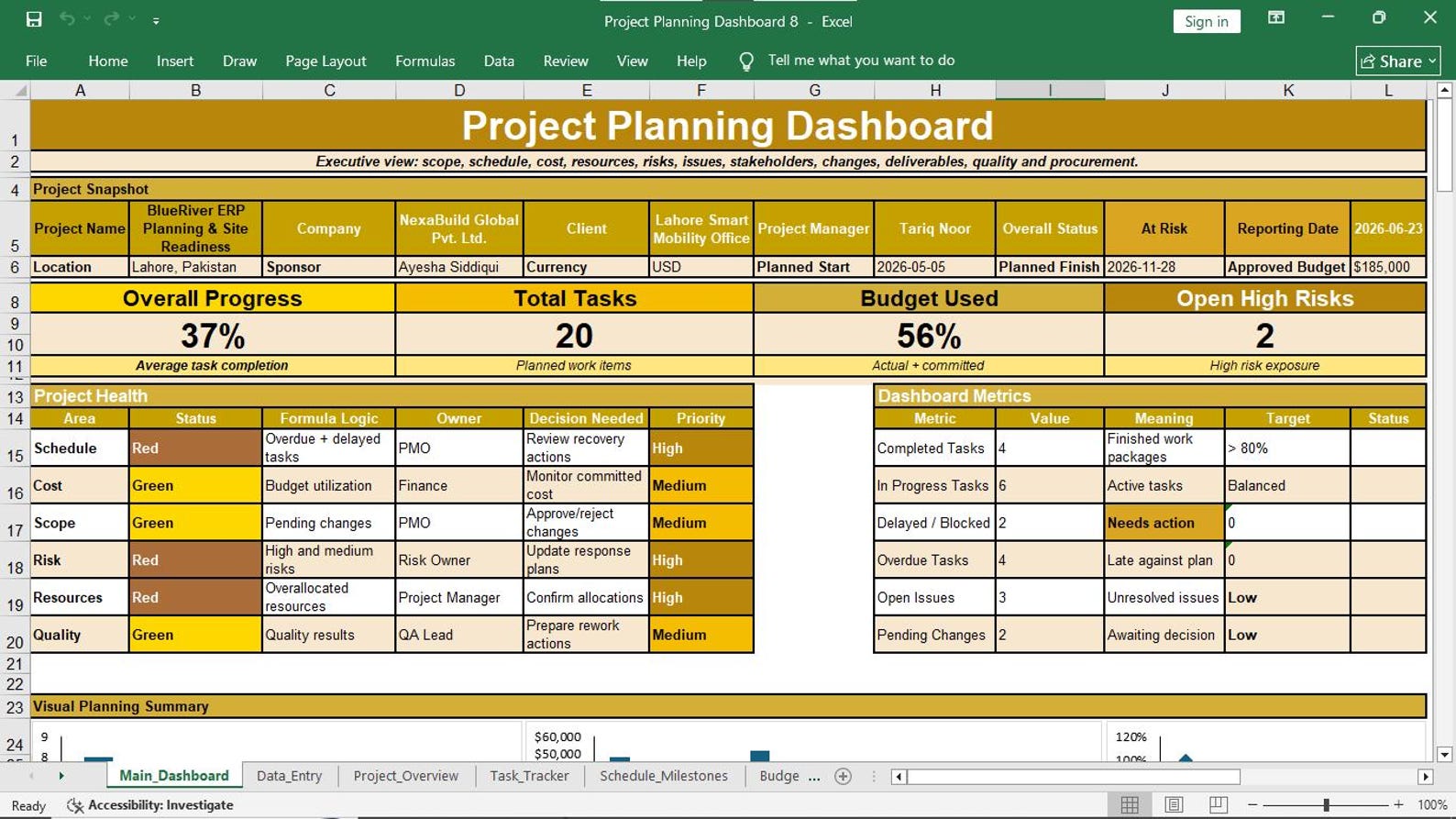Open the Home ribbon tab

pyautogui.click(x=108, y=61)
